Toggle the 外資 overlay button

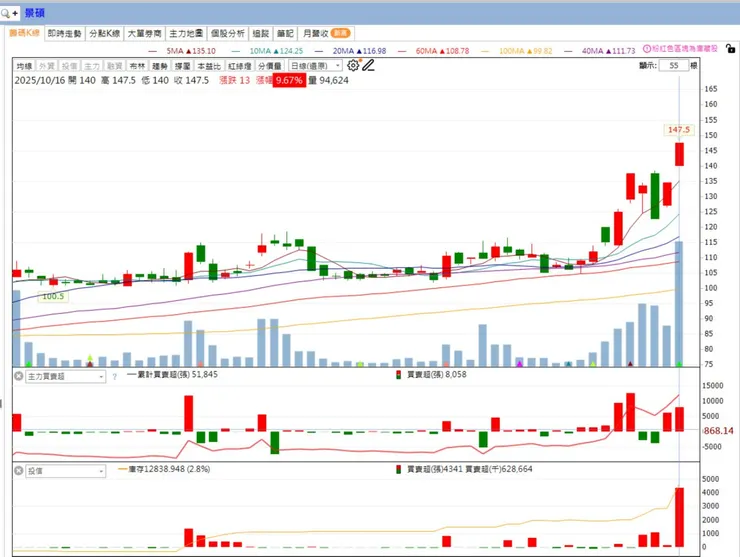[x=47, y=66]
